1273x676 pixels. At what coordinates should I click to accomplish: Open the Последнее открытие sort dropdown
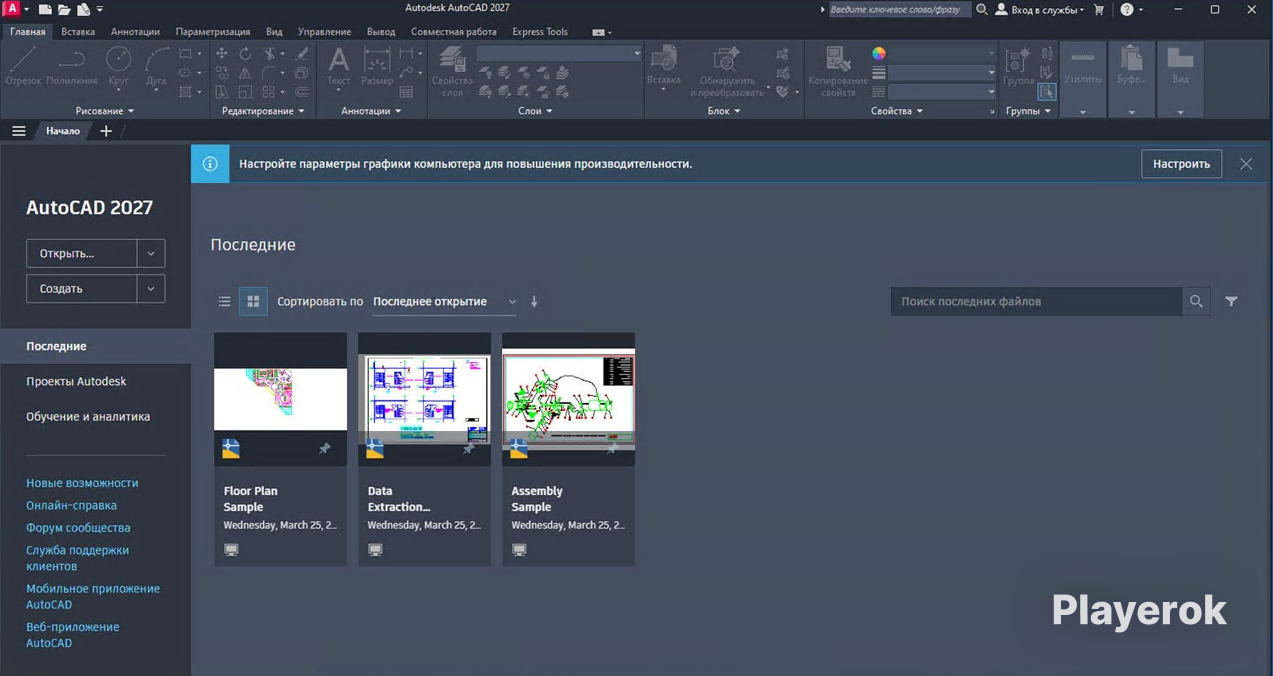coord(445,301)
